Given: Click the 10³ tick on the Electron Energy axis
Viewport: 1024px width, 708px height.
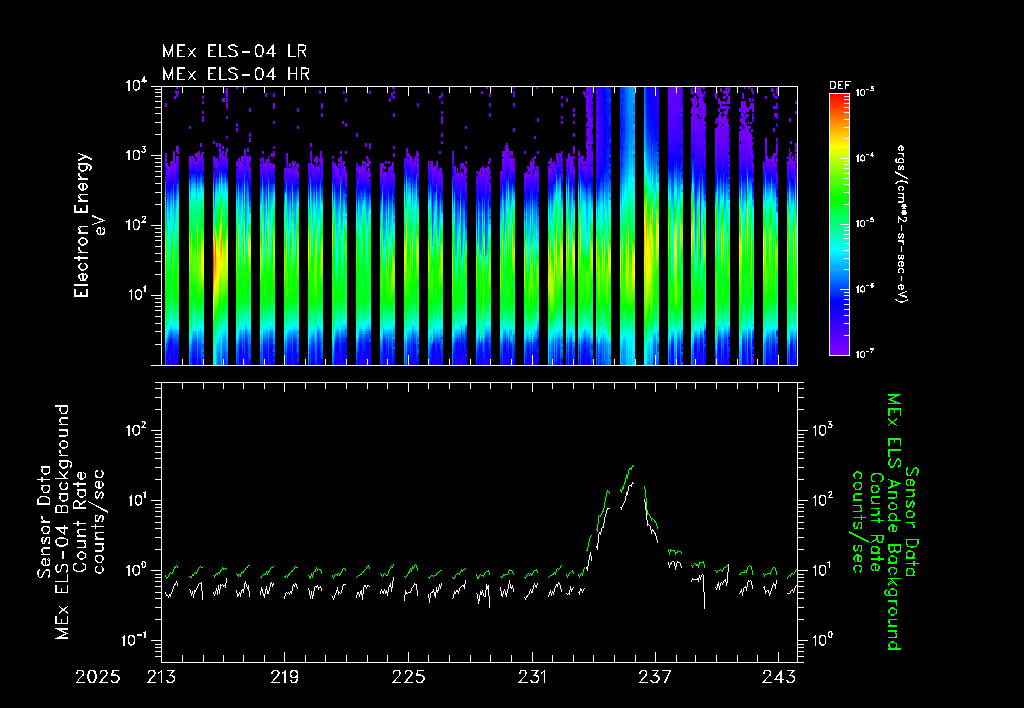Looking at the screenshot, I should [136, 156].
